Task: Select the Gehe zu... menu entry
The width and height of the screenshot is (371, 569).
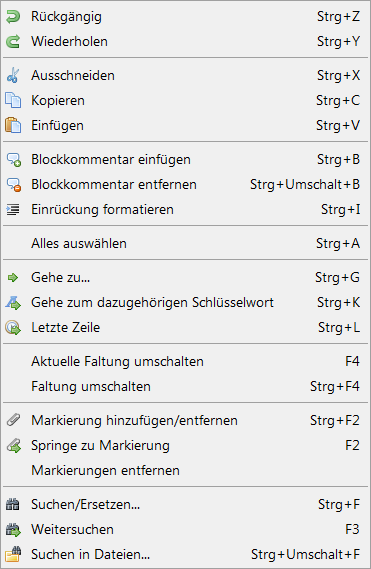Action: 186,278
